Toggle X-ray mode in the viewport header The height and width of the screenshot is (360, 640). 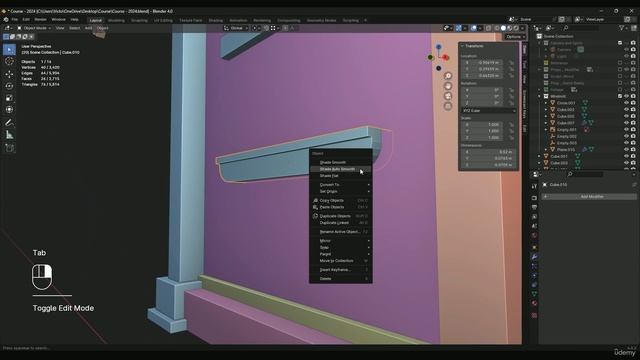tap(488, 28)
